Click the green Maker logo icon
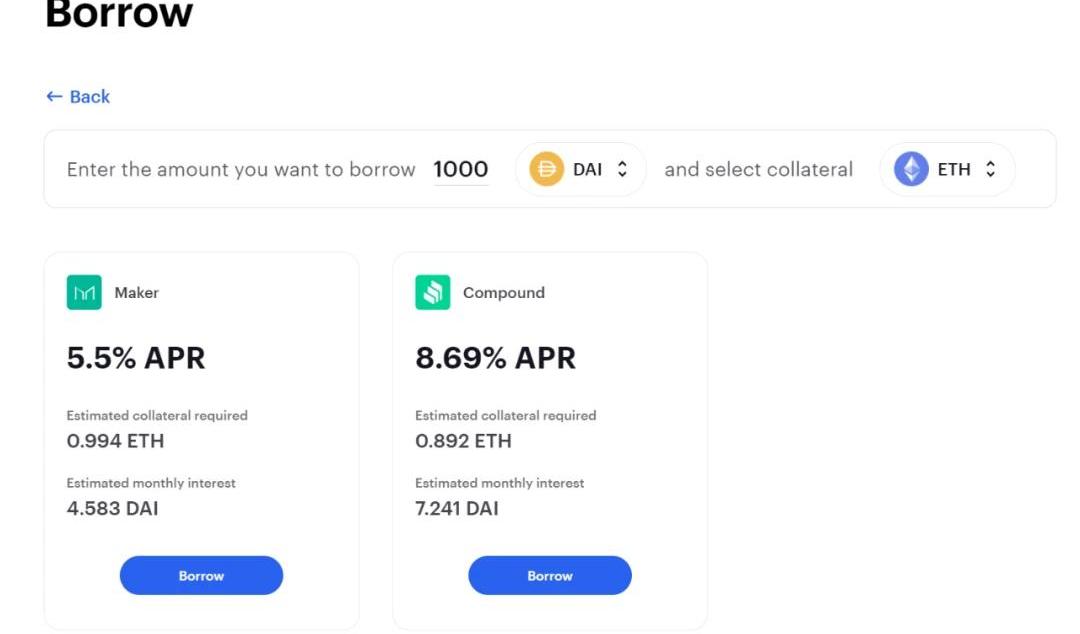Screen dimensions: 1080x634 [84, 293]
